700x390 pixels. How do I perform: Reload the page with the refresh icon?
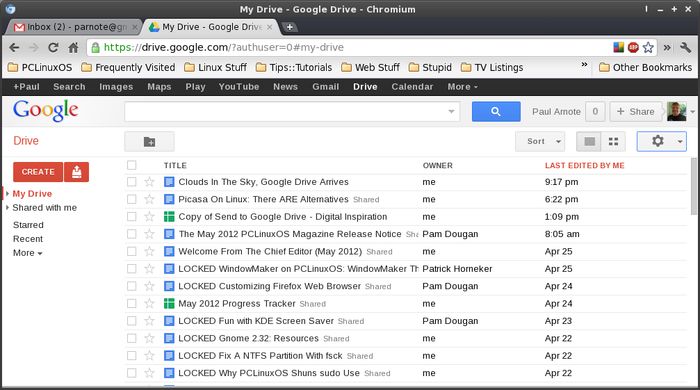point(53,47)
